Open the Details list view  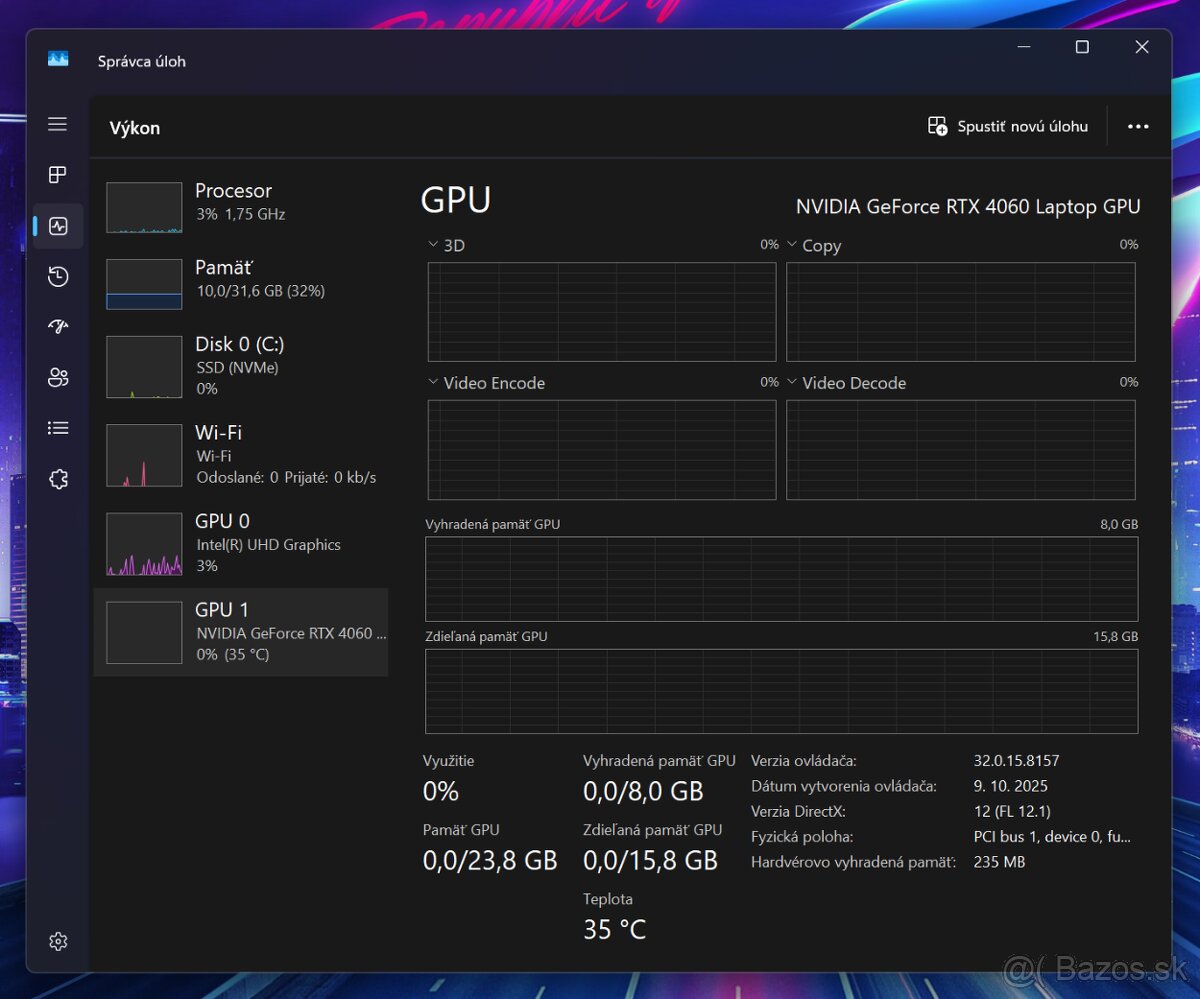(57, 427)
